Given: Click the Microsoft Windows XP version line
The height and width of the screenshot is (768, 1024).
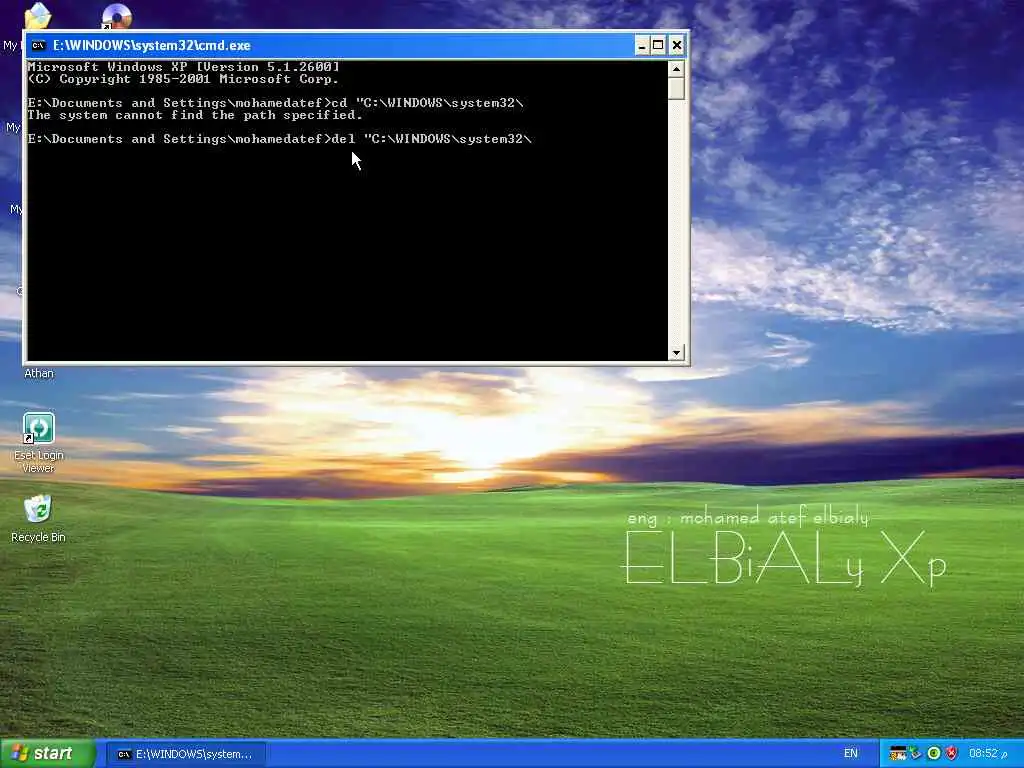Looking at the screenshot, I should 184,67.
